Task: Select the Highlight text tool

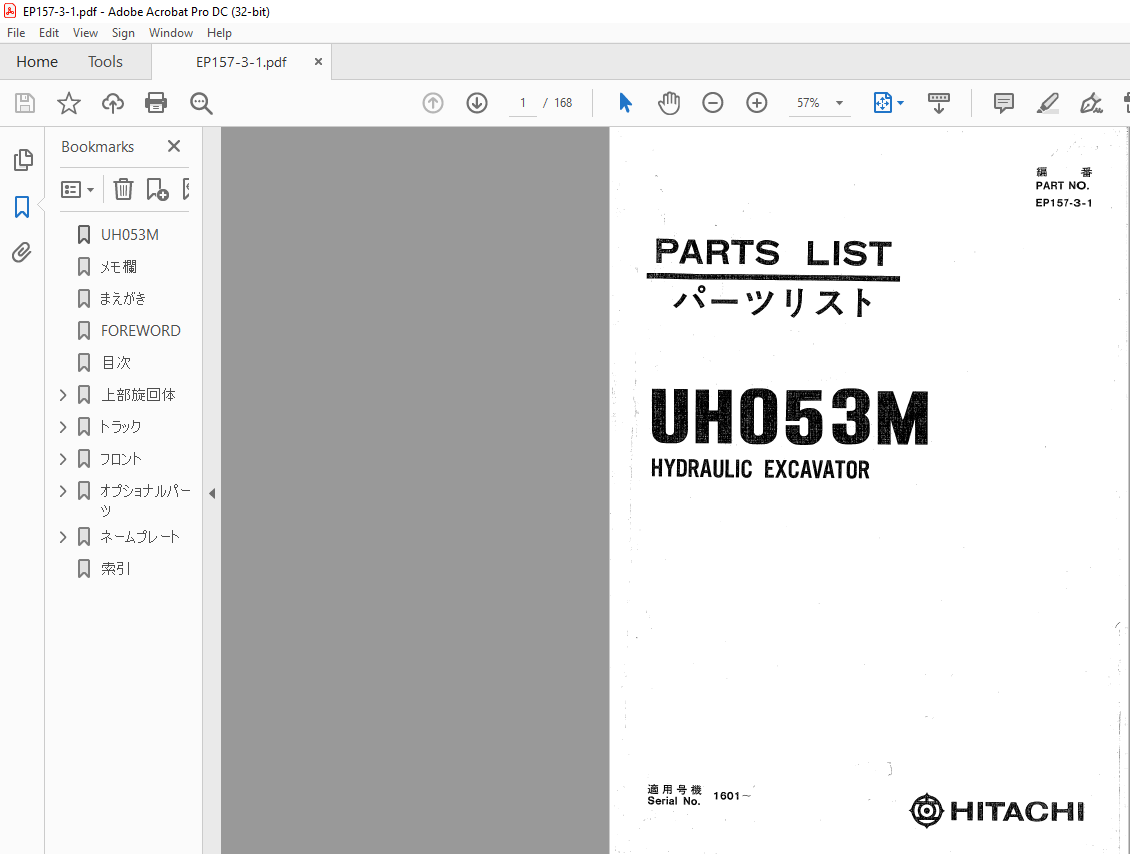Action: (1047, 103)
